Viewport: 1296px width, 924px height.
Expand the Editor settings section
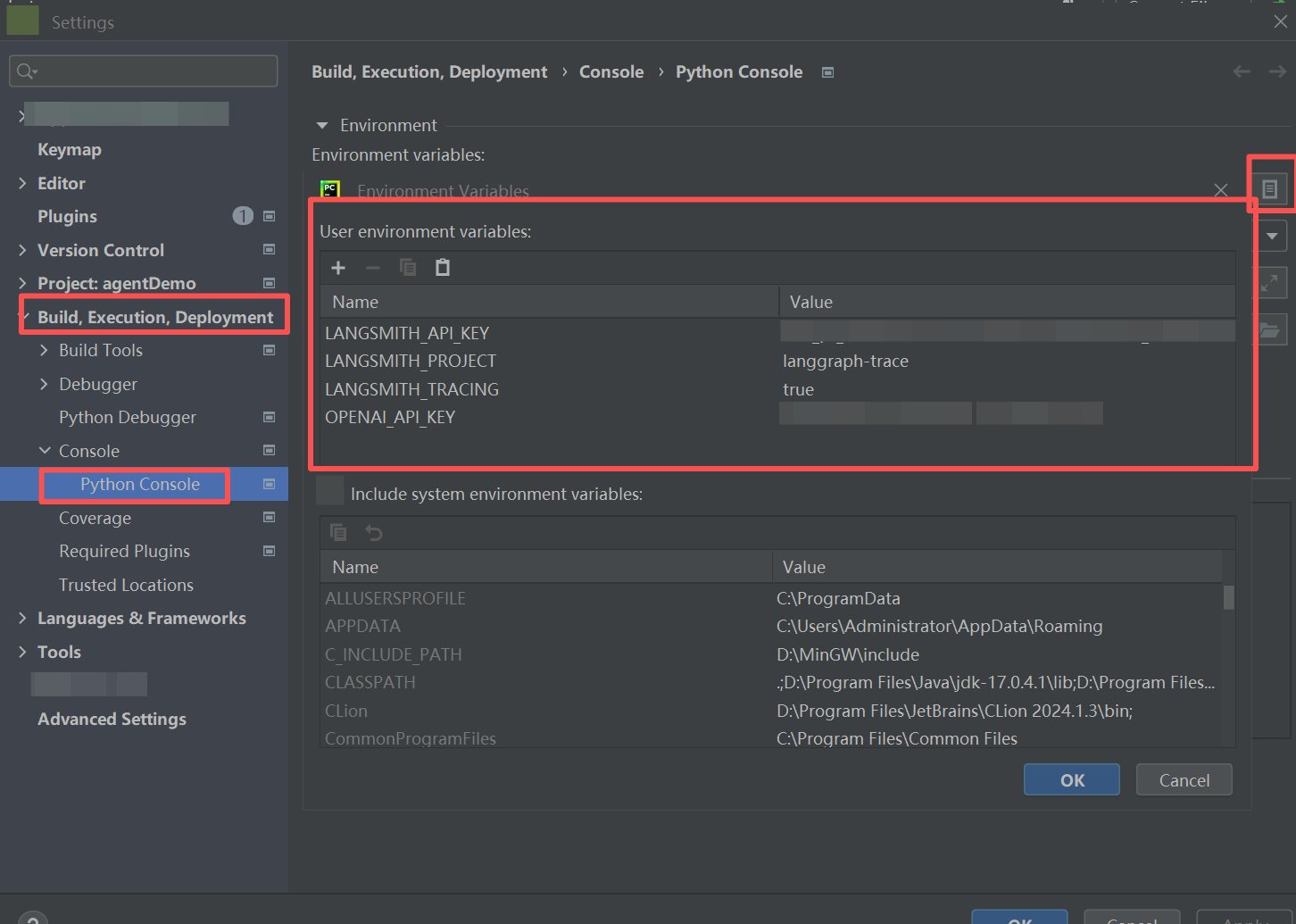[22, 183]
